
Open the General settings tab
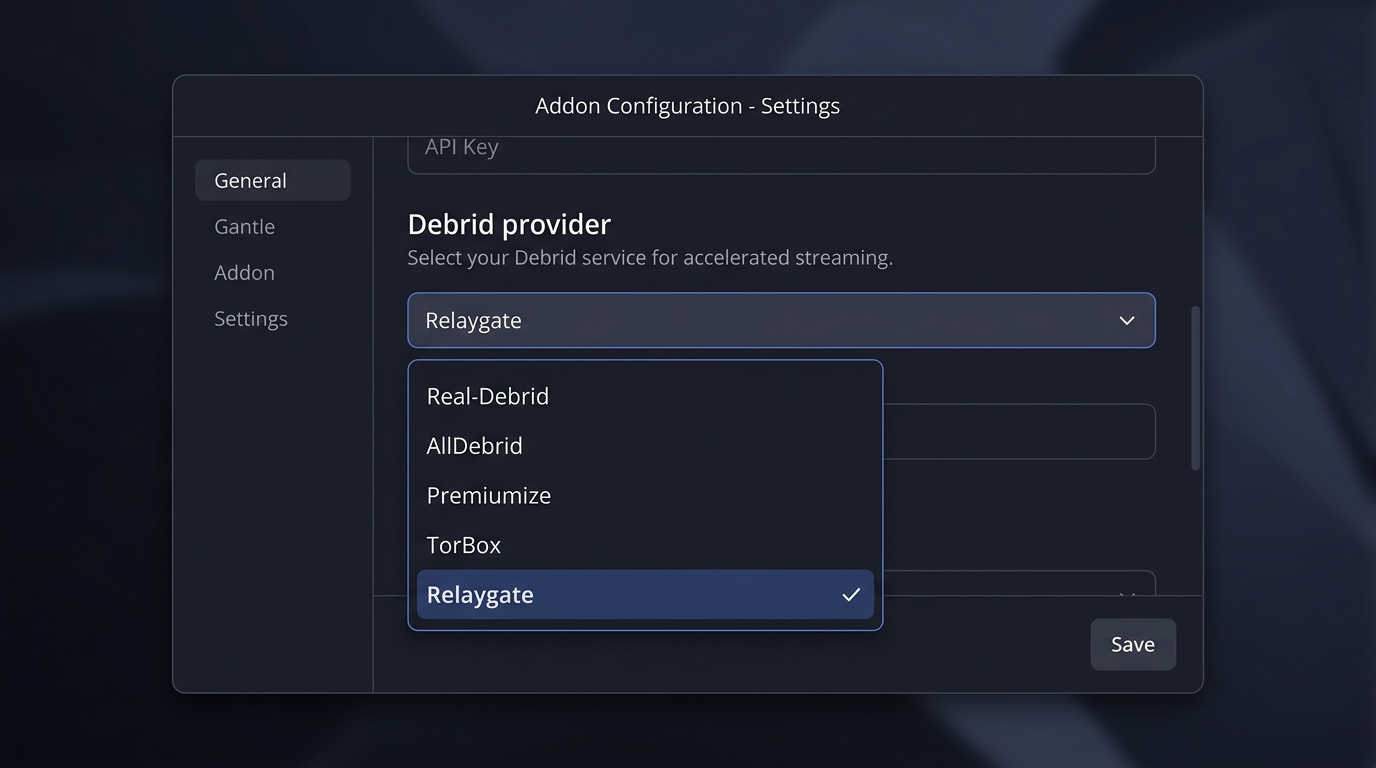272,180
